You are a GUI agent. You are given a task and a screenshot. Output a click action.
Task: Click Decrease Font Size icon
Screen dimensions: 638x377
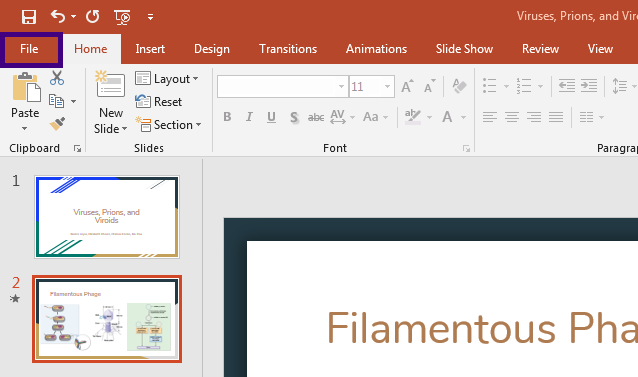pyautogui.click(x=430, y=86)
